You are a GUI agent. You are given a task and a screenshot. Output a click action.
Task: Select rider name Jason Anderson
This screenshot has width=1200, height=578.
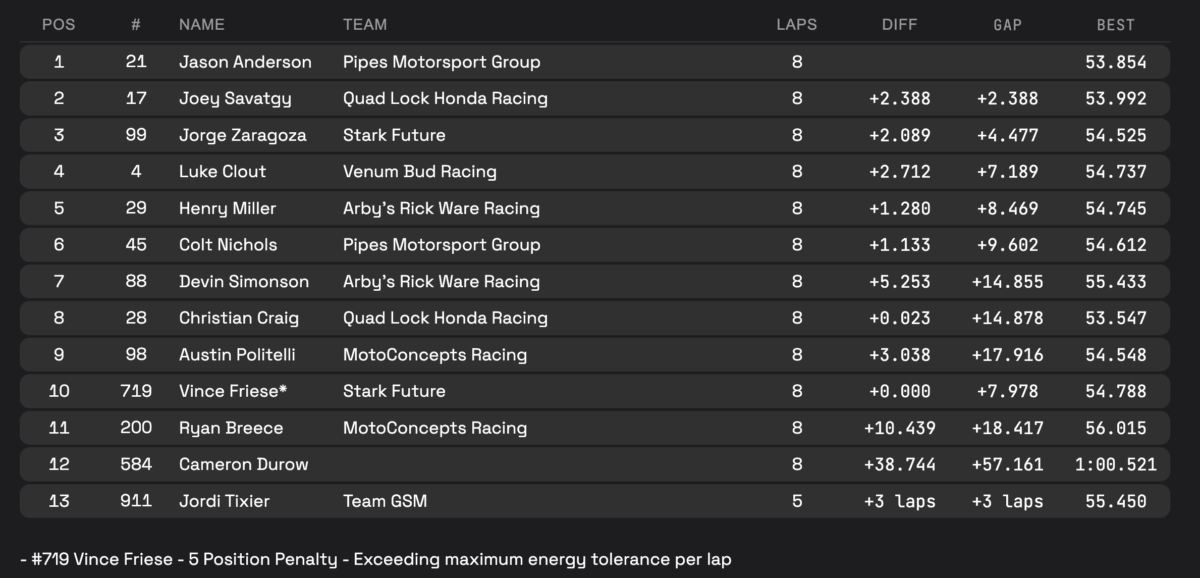pos(245,62)
